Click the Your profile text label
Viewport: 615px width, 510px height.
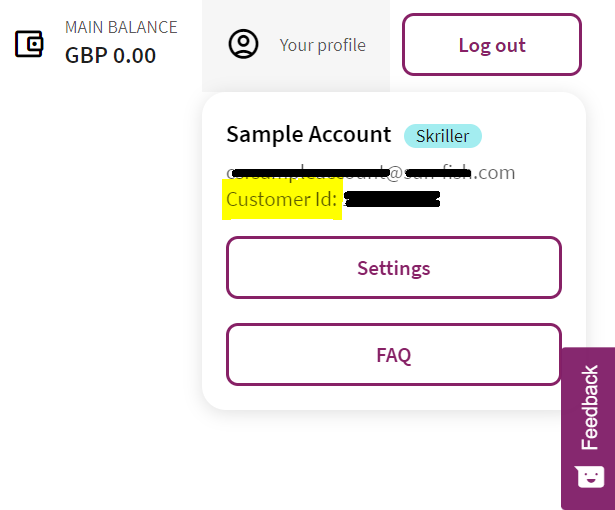[322, 46]
